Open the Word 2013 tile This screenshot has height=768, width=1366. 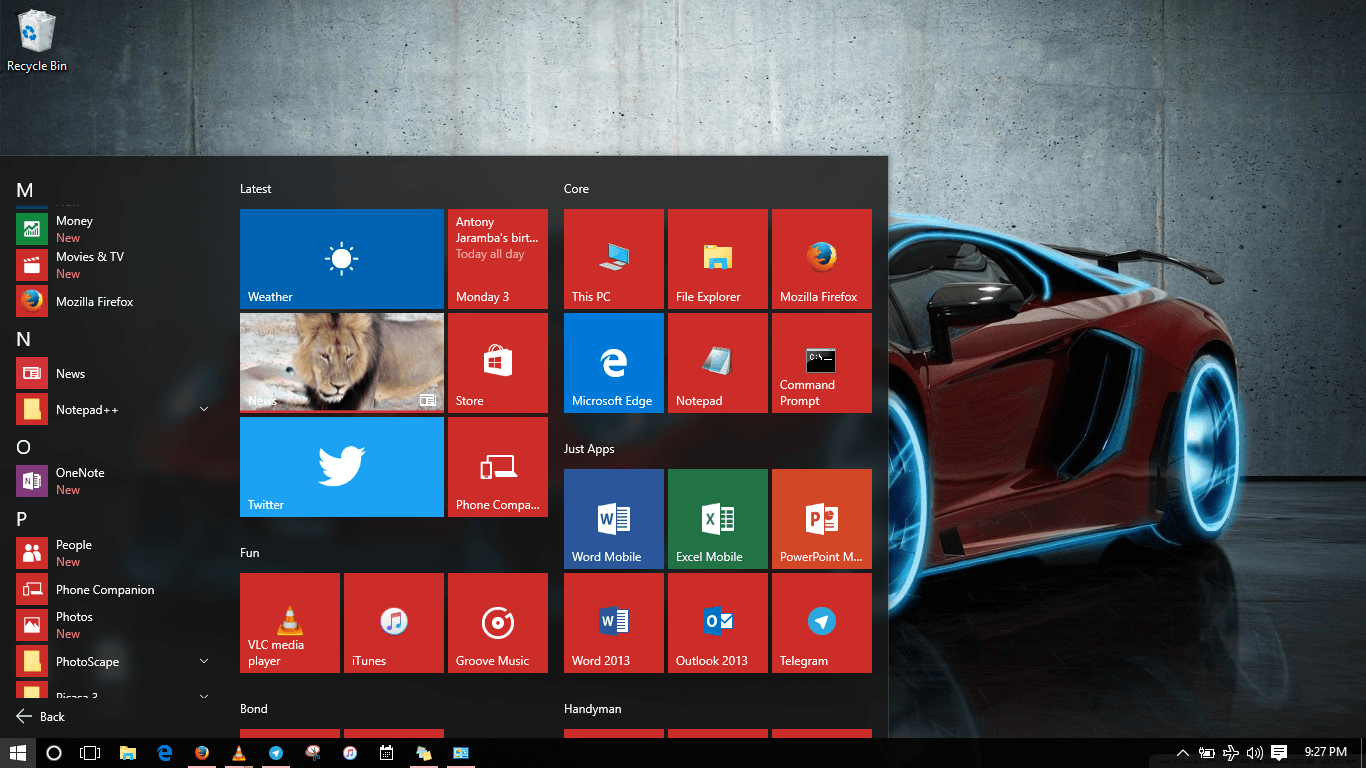(x=614, y=623)
